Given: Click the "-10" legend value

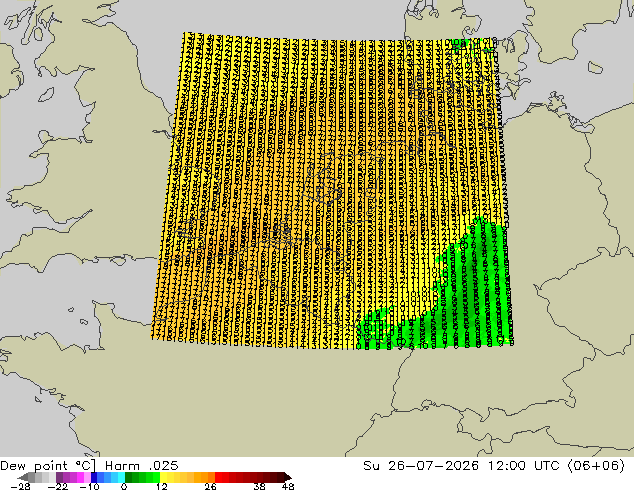Looking at the screenshot, I should 89,486.
